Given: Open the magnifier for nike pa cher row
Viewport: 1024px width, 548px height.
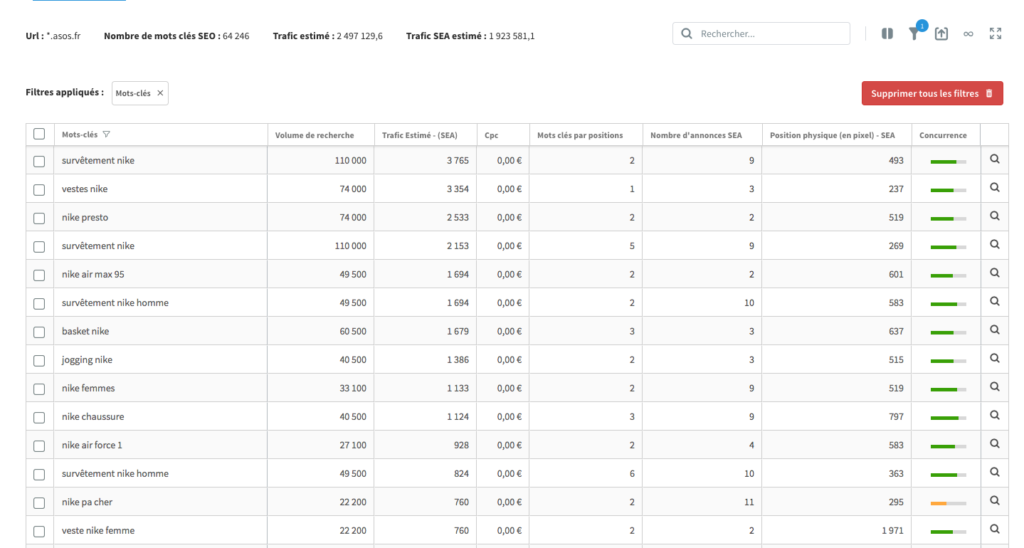Looking at the screenshot, I should (995, 501).
